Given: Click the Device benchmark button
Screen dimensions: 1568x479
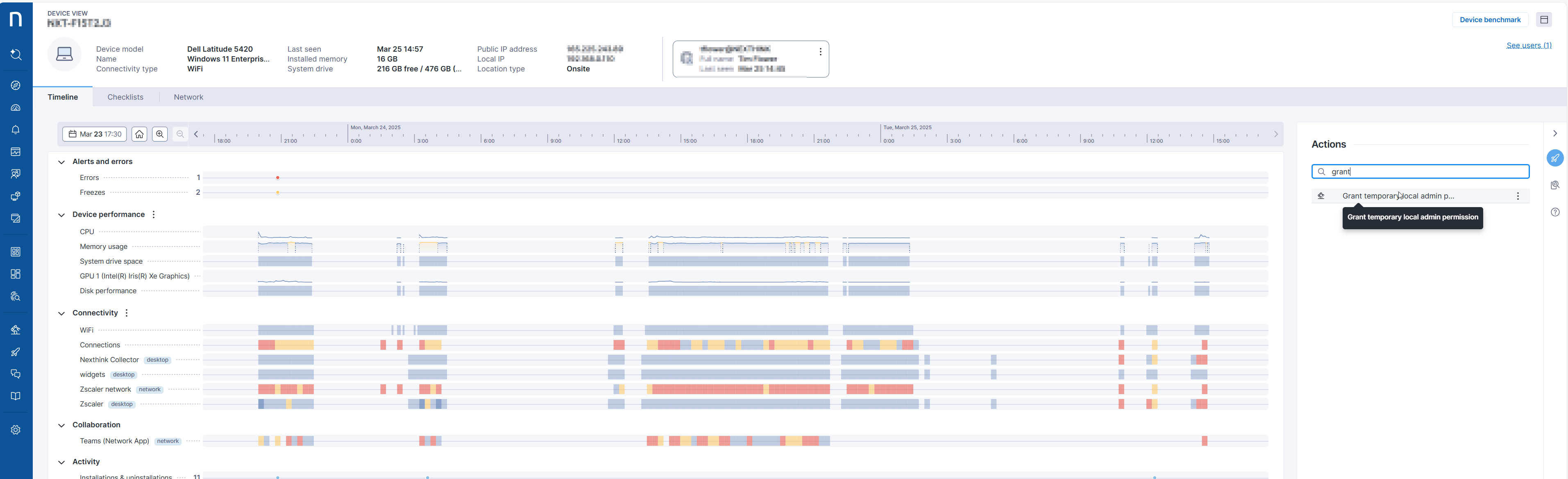Looking at the screenshot, I should pos(1489,20).
